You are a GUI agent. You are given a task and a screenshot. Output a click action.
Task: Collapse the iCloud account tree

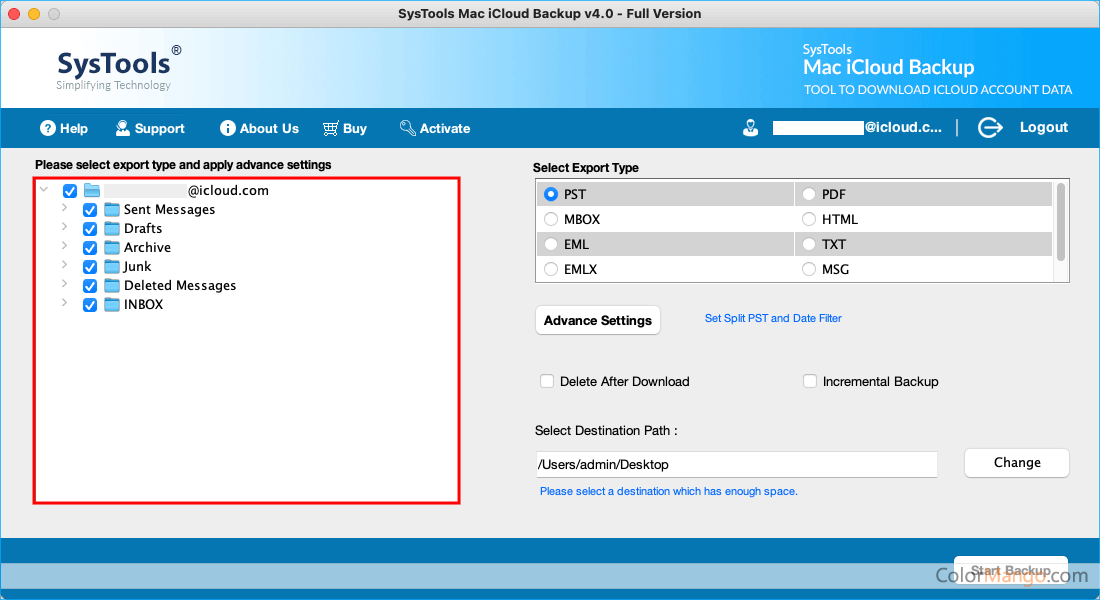[x=42, y=190]
